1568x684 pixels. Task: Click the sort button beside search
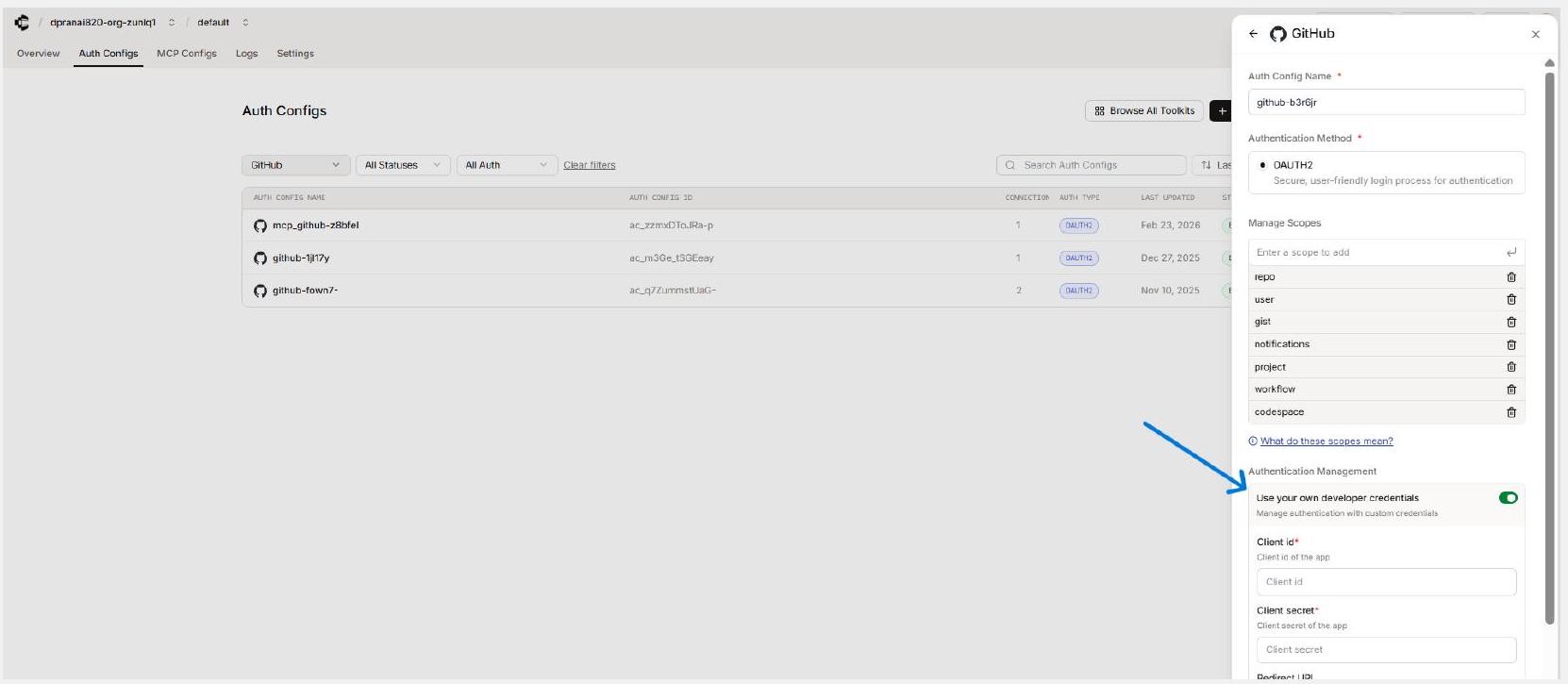(1212, 165)
